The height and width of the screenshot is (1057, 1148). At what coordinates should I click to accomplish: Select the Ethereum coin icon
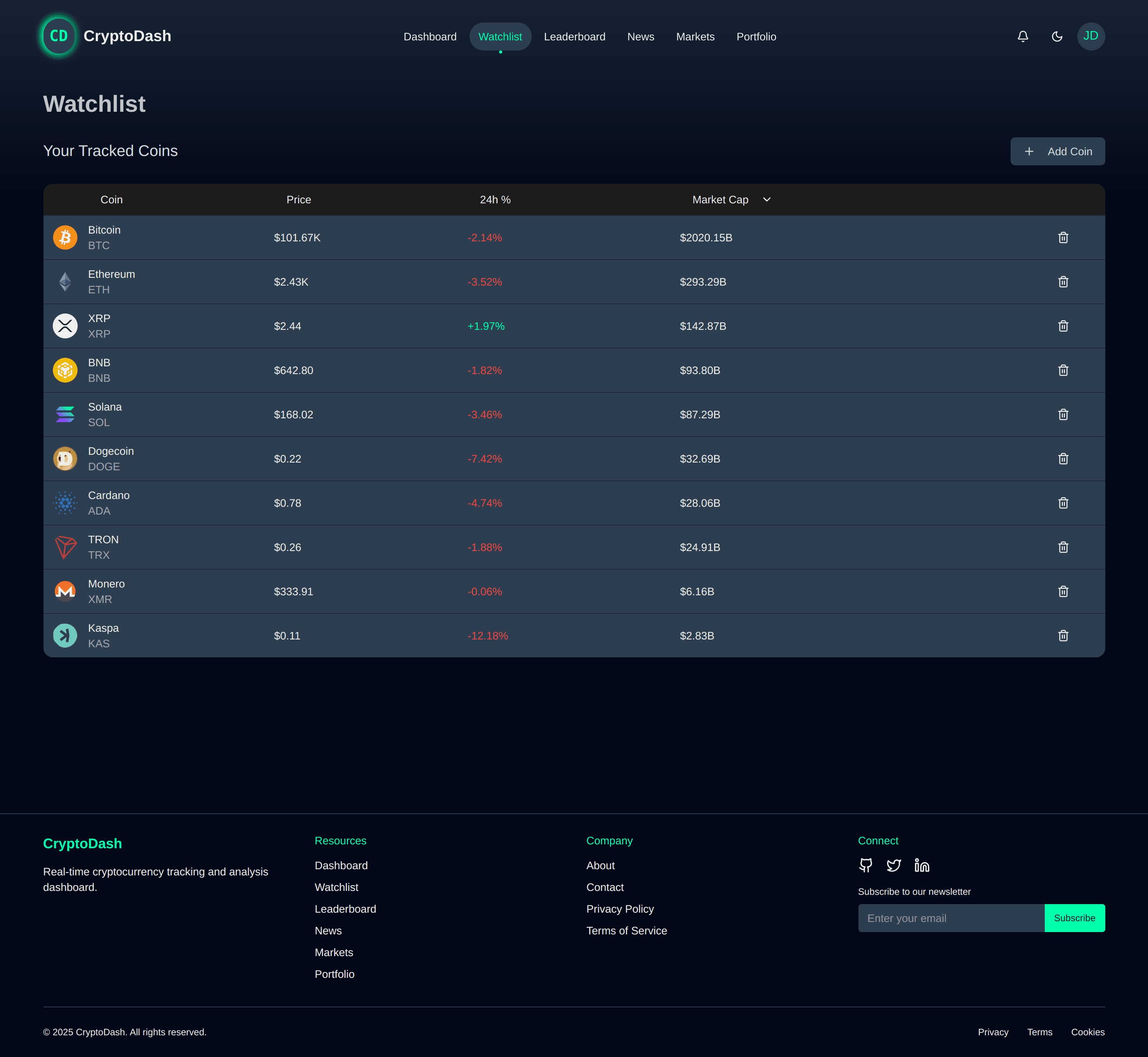(65, 281)
